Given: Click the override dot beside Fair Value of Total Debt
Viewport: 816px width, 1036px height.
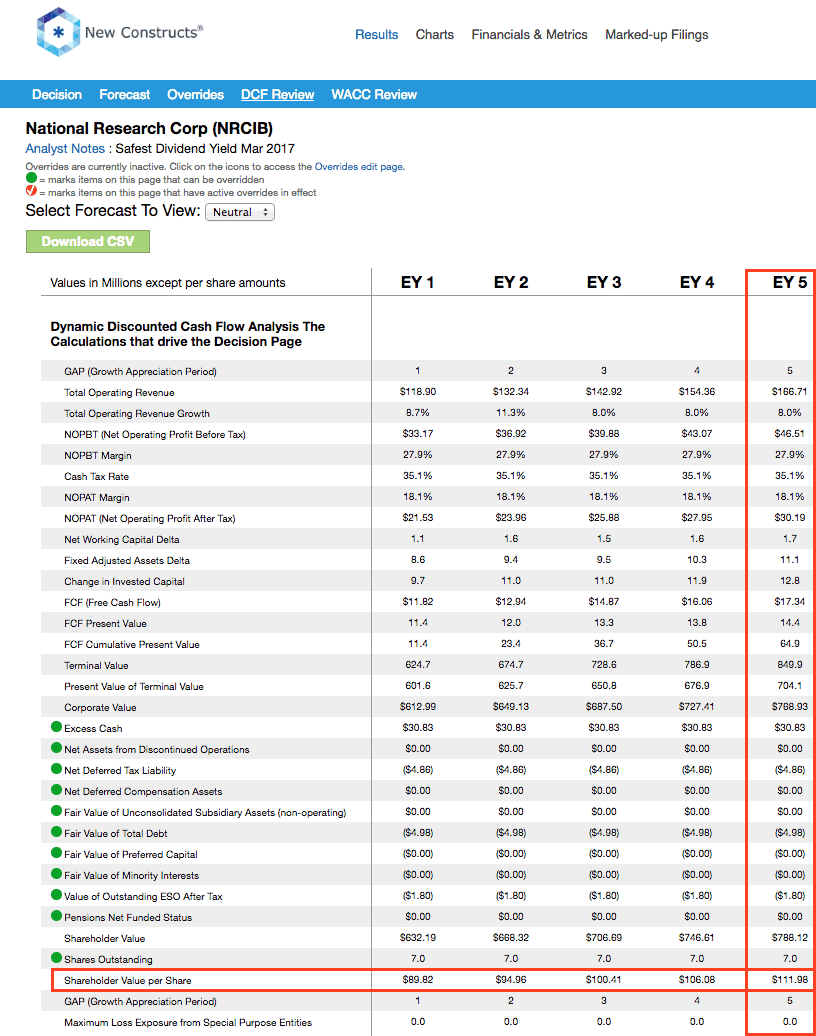Looking at the screenshot, I should (x=57, y=832).
